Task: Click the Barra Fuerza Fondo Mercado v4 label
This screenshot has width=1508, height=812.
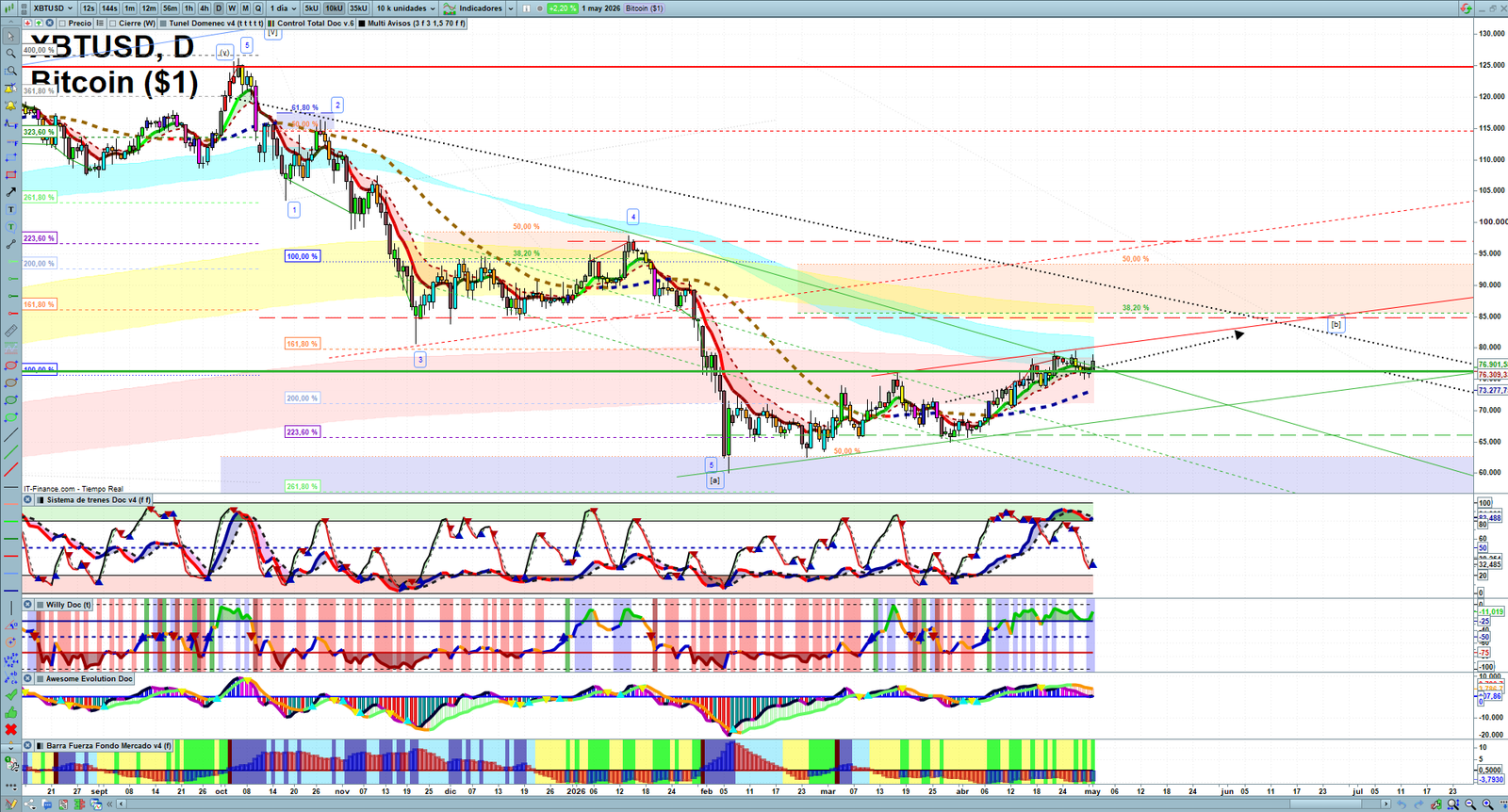Action: (x=109, y=745)
